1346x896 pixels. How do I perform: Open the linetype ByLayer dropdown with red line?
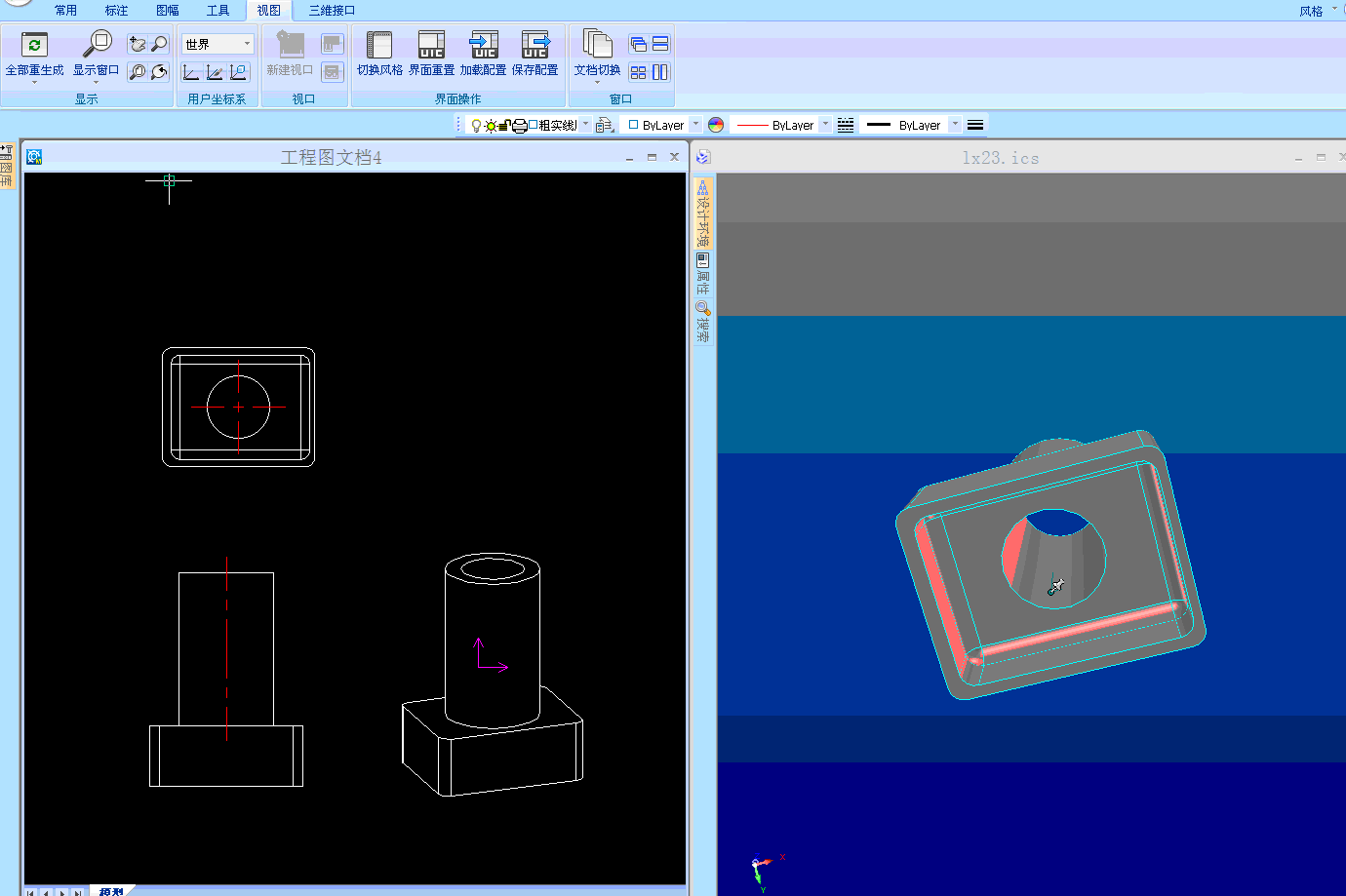(825, 125)
